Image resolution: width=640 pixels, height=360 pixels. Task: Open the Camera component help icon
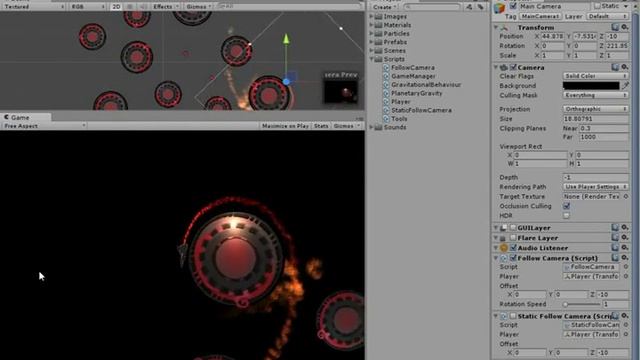point(615,67)
